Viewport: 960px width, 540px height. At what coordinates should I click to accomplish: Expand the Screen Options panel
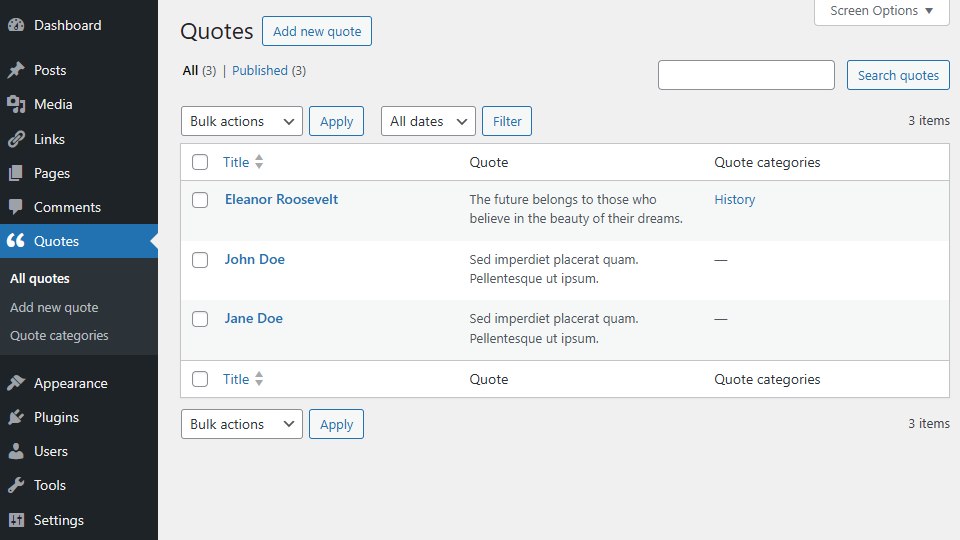[881, 11]
